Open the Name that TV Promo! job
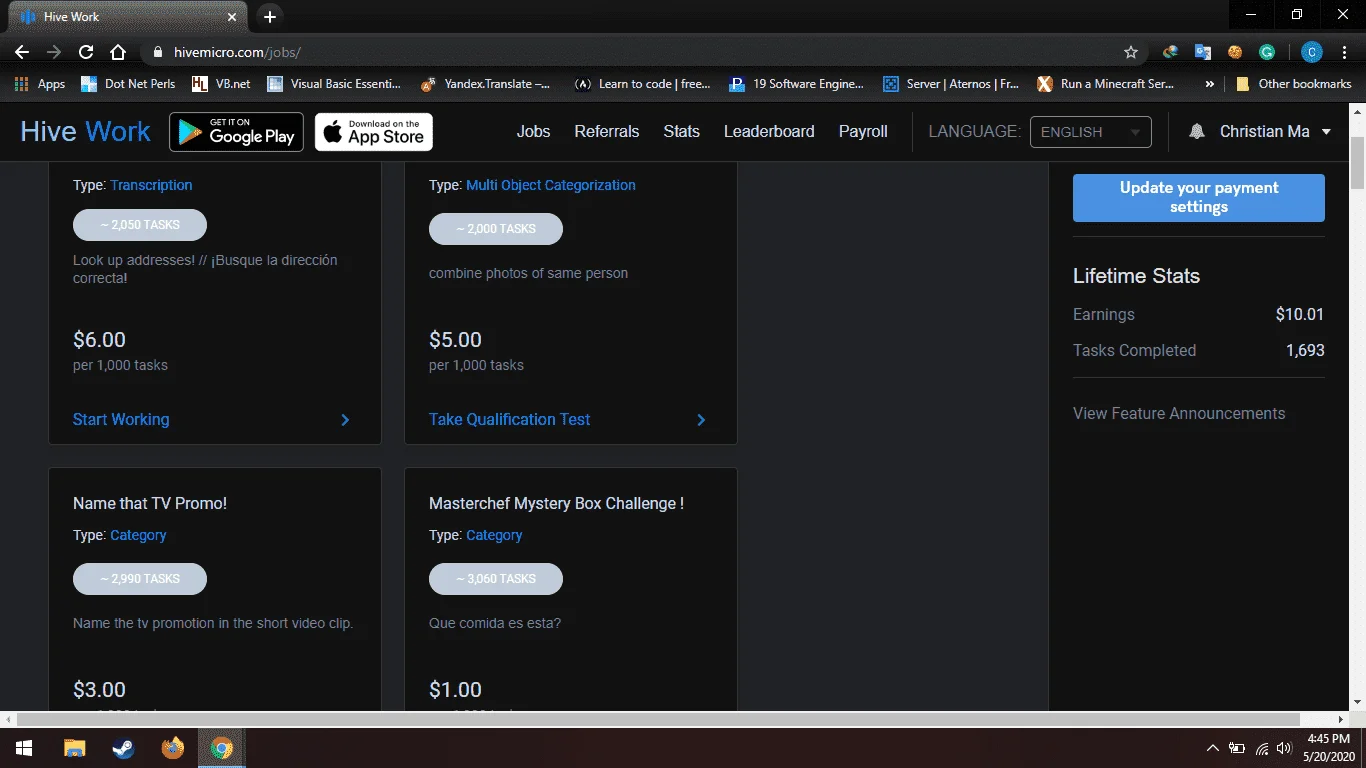The width and height of the screenshot is (1366, 768). [150, 503]
